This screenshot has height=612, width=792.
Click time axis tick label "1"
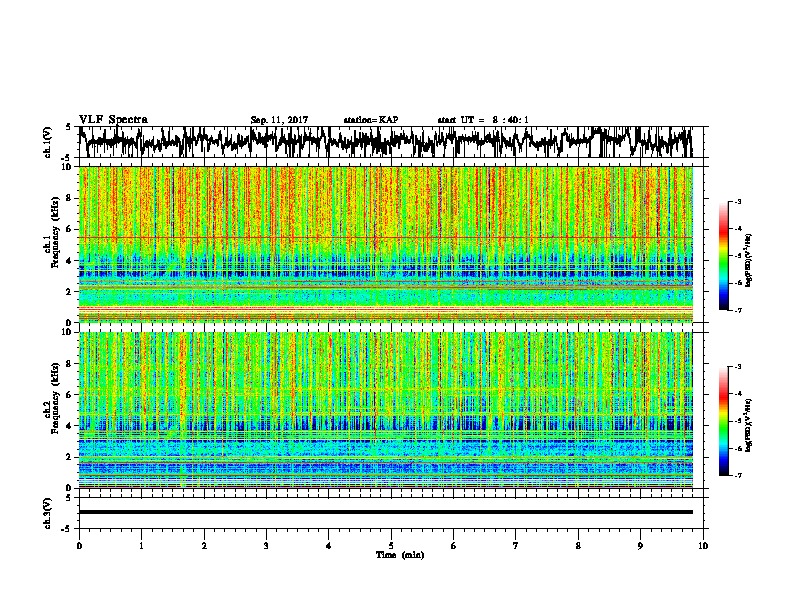[141, 546]
